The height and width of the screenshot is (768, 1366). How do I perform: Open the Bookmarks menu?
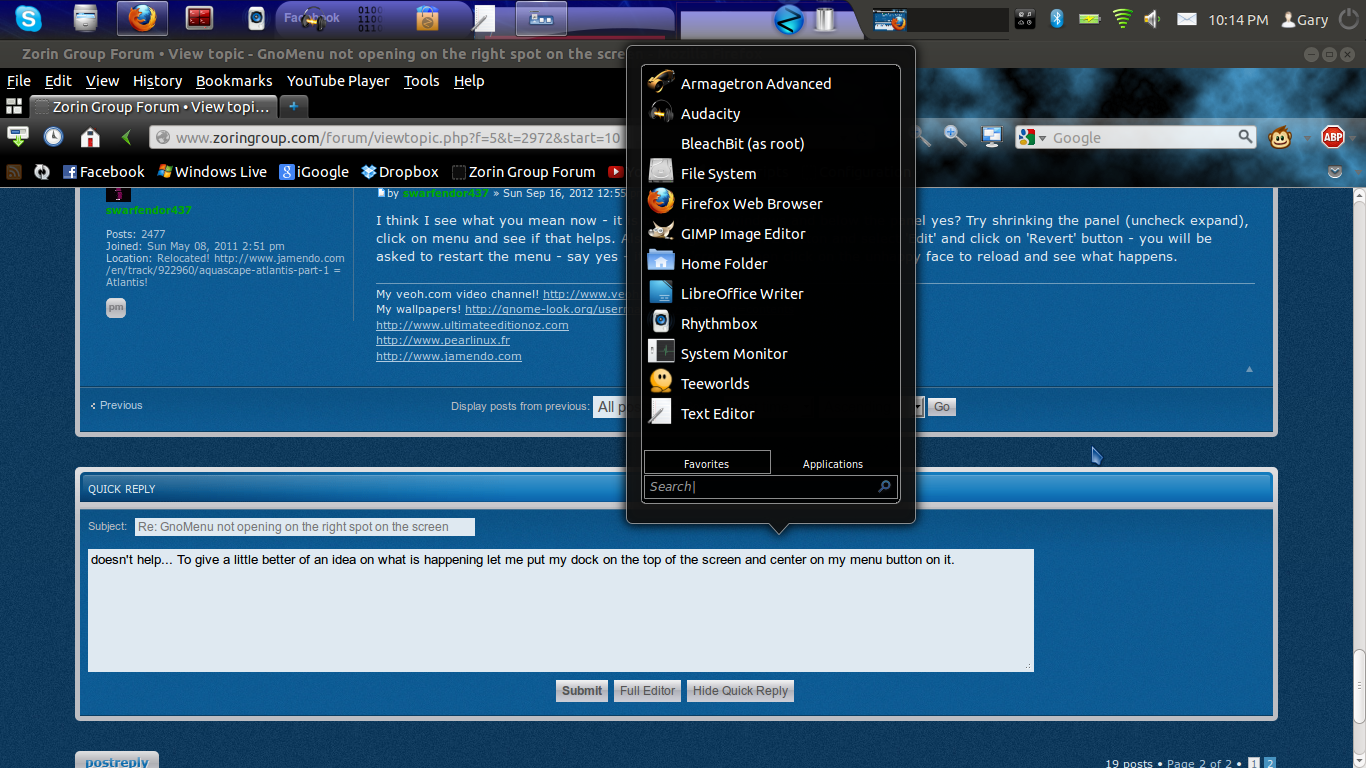coord(234,81)
